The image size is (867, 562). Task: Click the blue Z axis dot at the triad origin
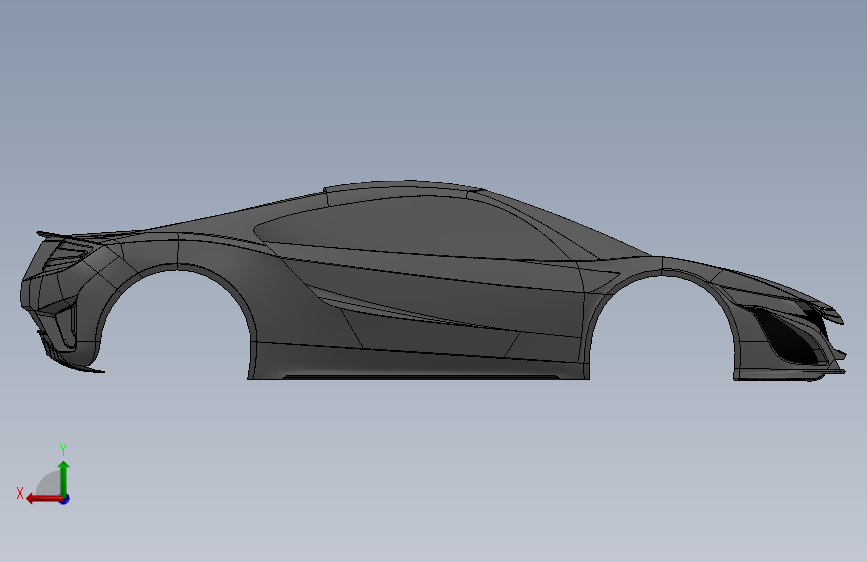tap(65, 499)
